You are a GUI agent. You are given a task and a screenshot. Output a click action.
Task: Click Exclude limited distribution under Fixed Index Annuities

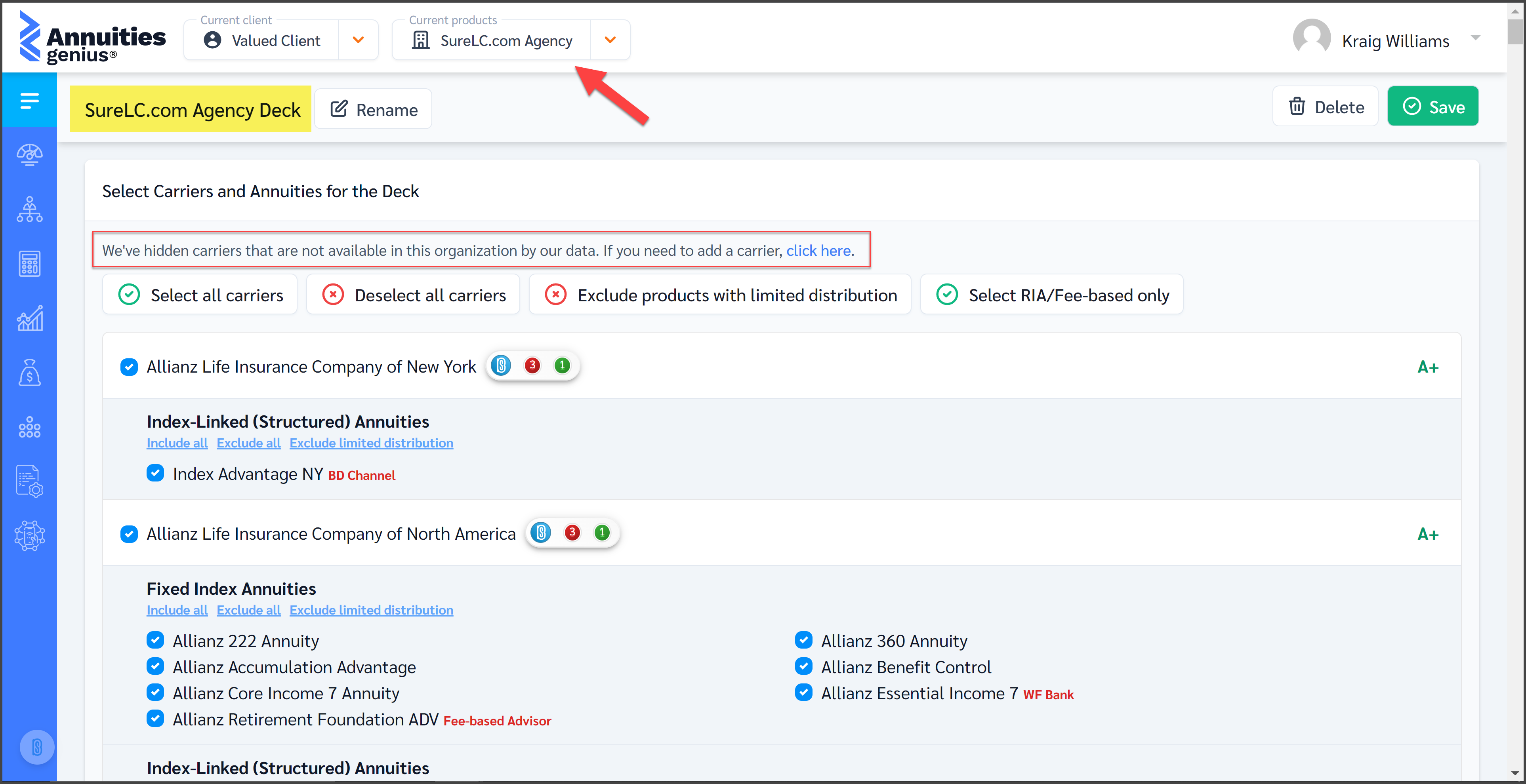click(372, 610)
